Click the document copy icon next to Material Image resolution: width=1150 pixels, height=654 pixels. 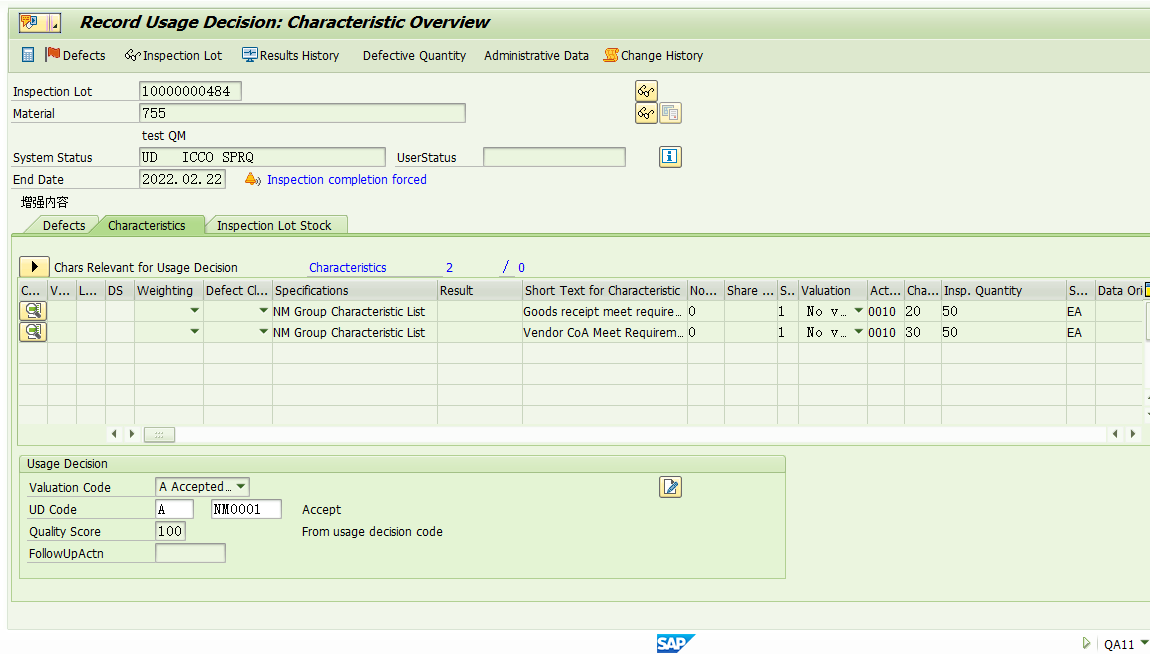pyautogui.click(x=670, y=113)
